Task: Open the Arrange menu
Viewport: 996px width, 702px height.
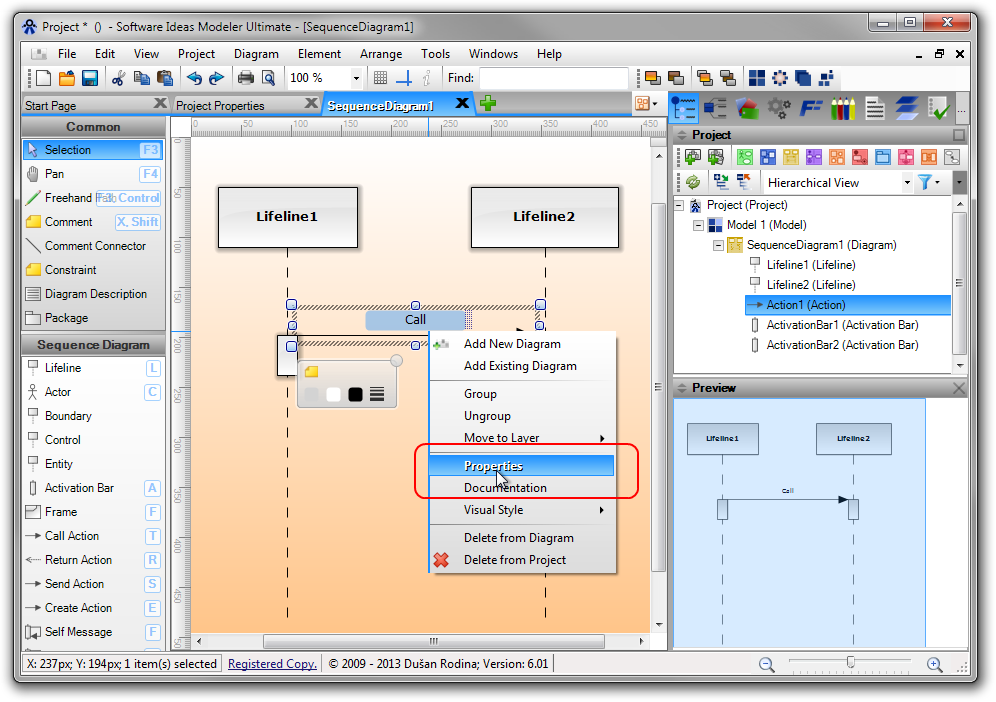Action: (380, 54)
